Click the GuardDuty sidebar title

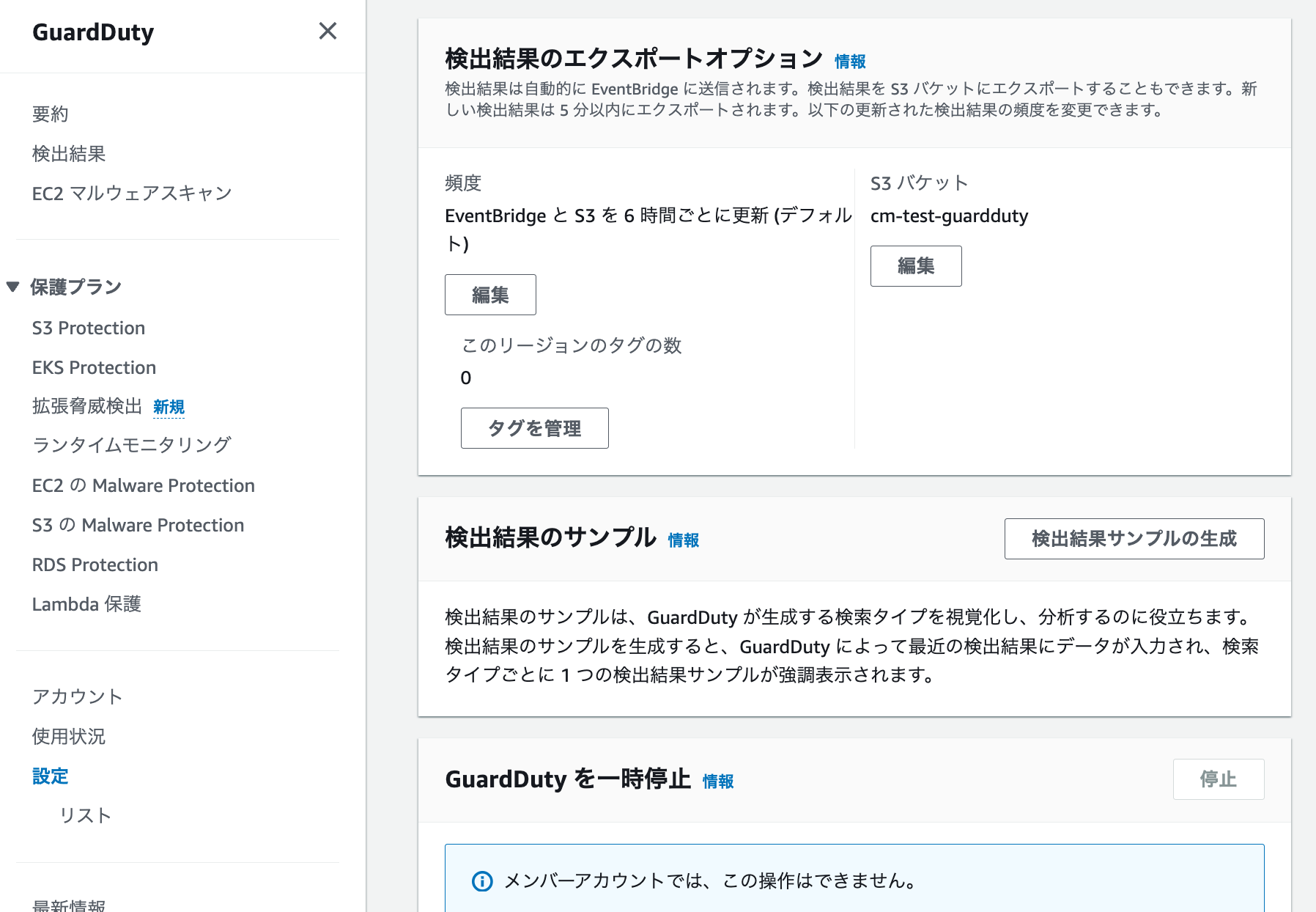(x=93, y=32)
